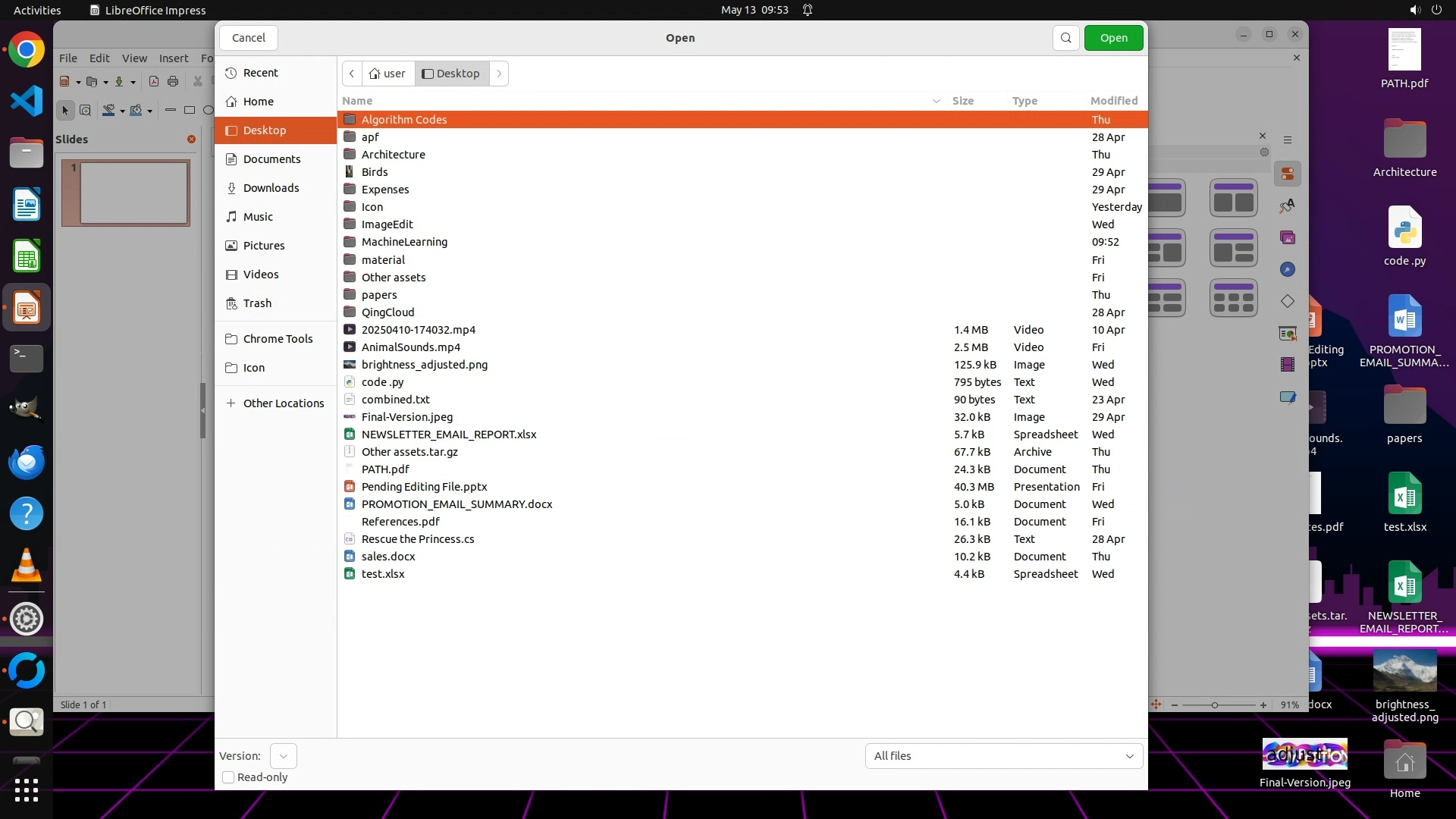The width and height of the screenshot is (1456, 819).
Task: Open the All files filter dropdown
Action: 1003,756
